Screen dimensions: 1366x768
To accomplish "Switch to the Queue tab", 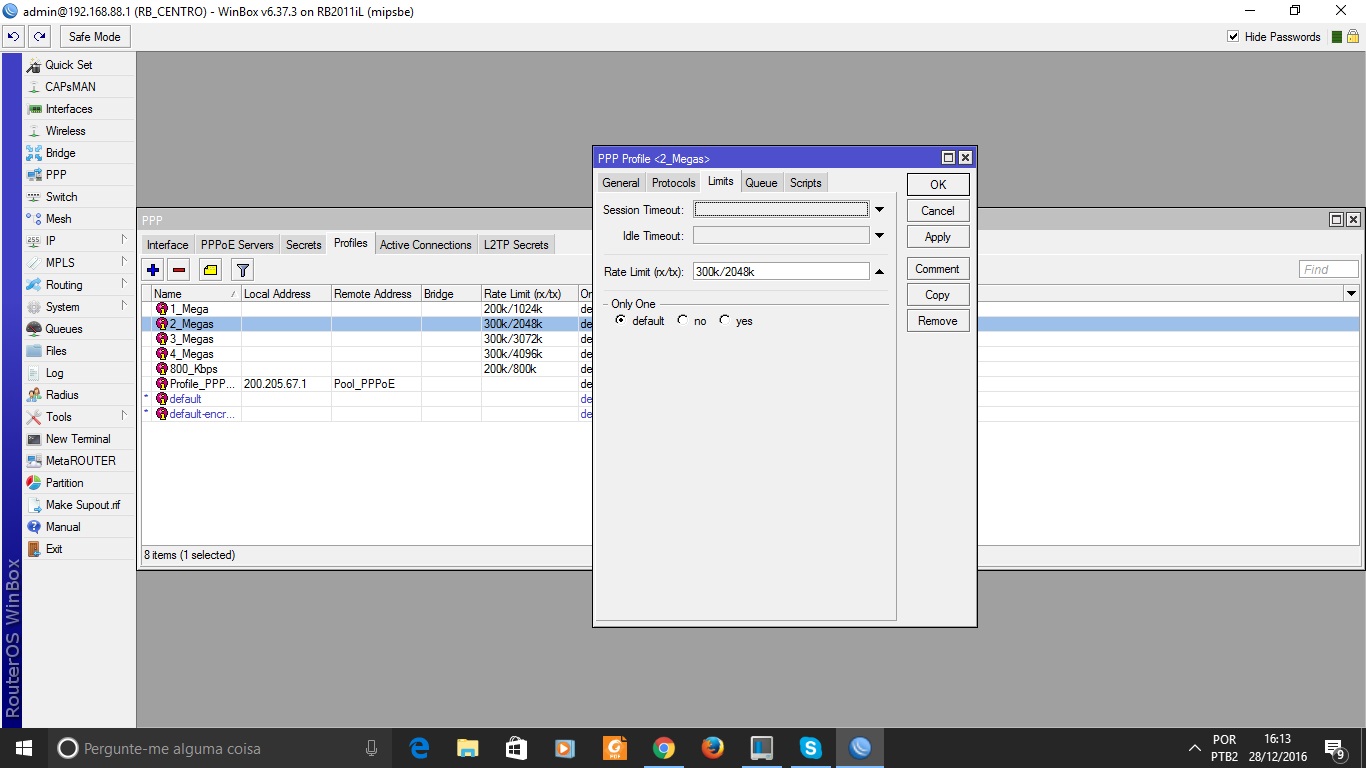I will tap(761, 183).
